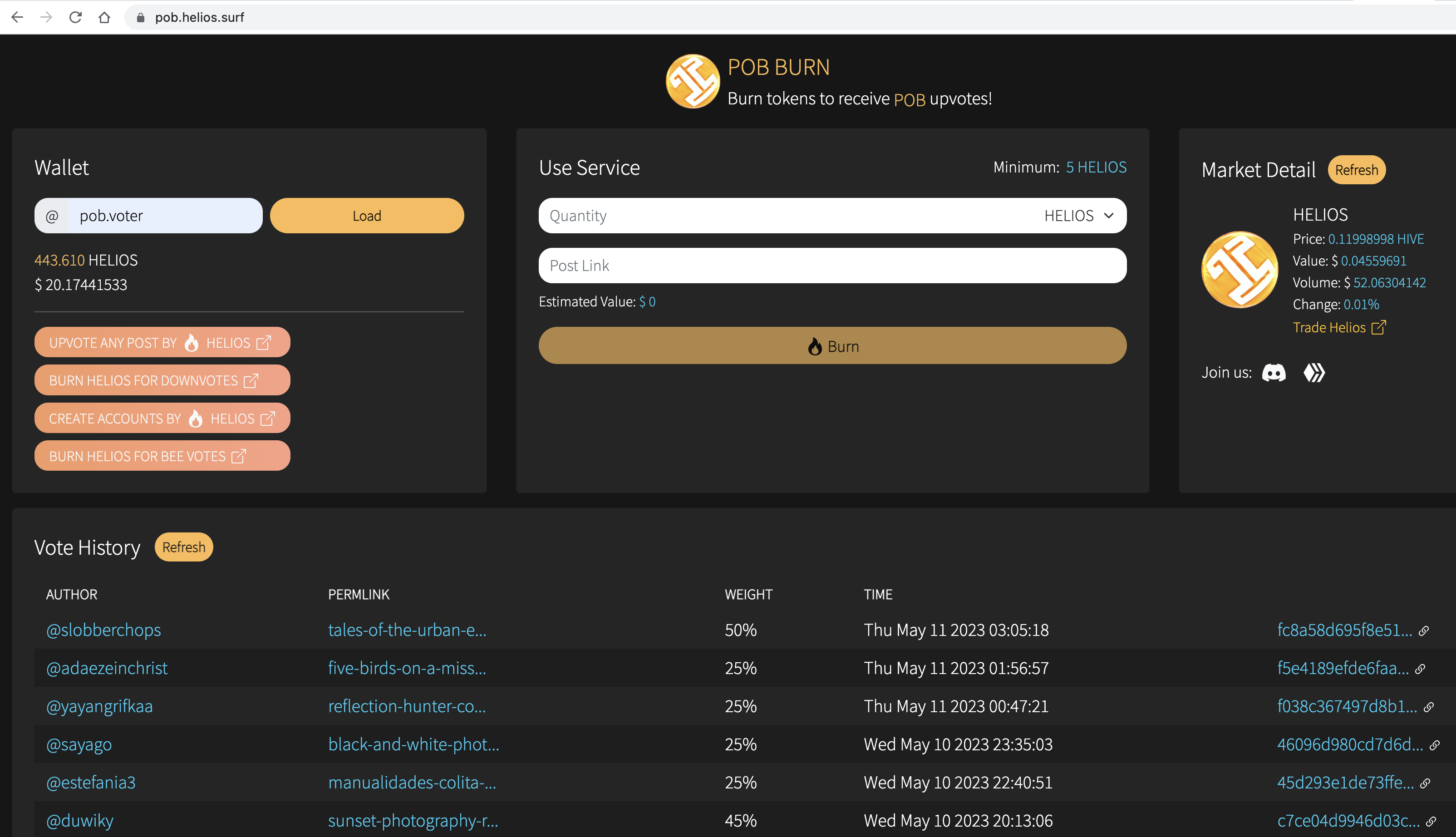Click the 5 HELIOS minimum value text
This screenshot has width=1456, height=837.
pyautogui.click(x=1096, y=167)
